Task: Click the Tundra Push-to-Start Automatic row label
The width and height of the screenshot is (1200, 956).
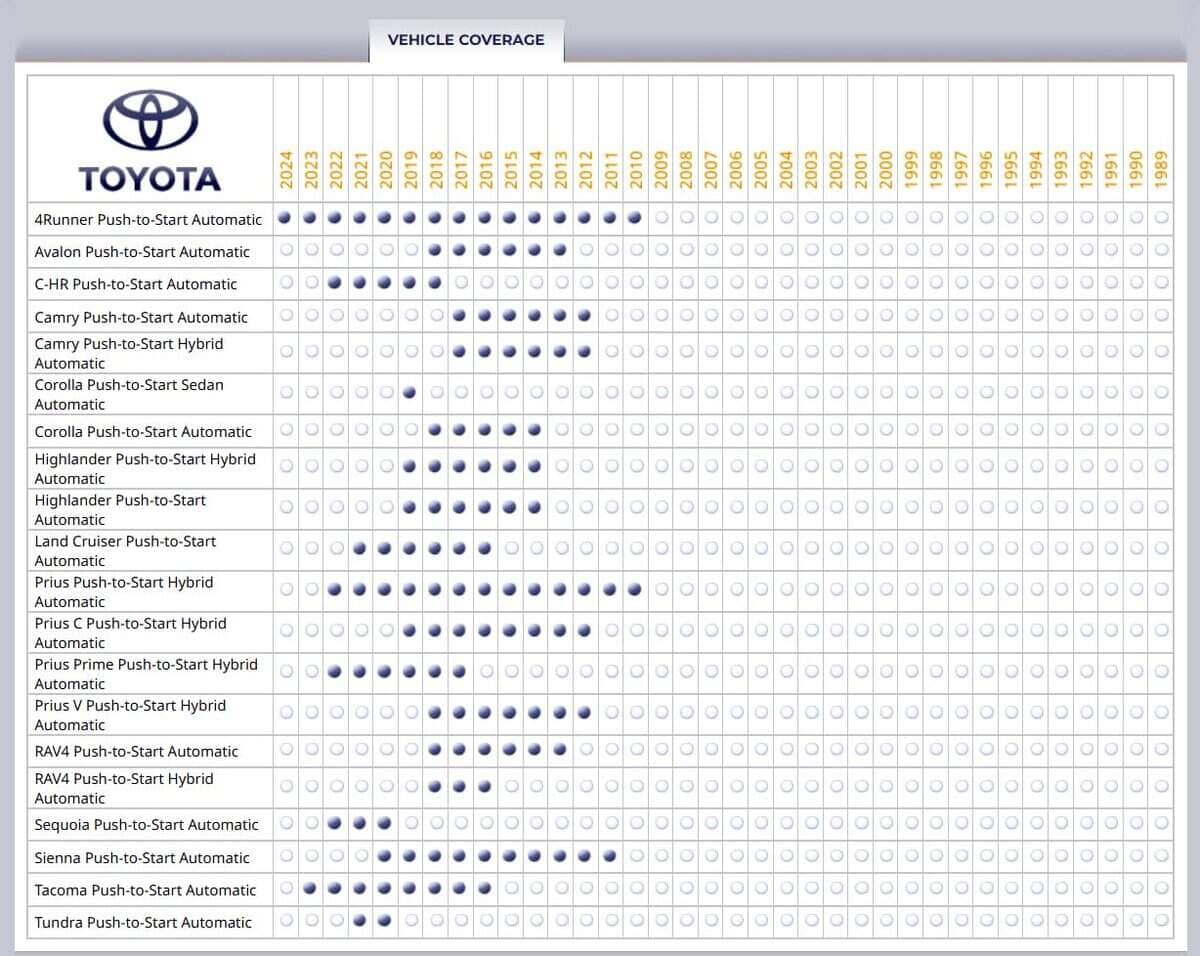Action: (x=143, y=922)
